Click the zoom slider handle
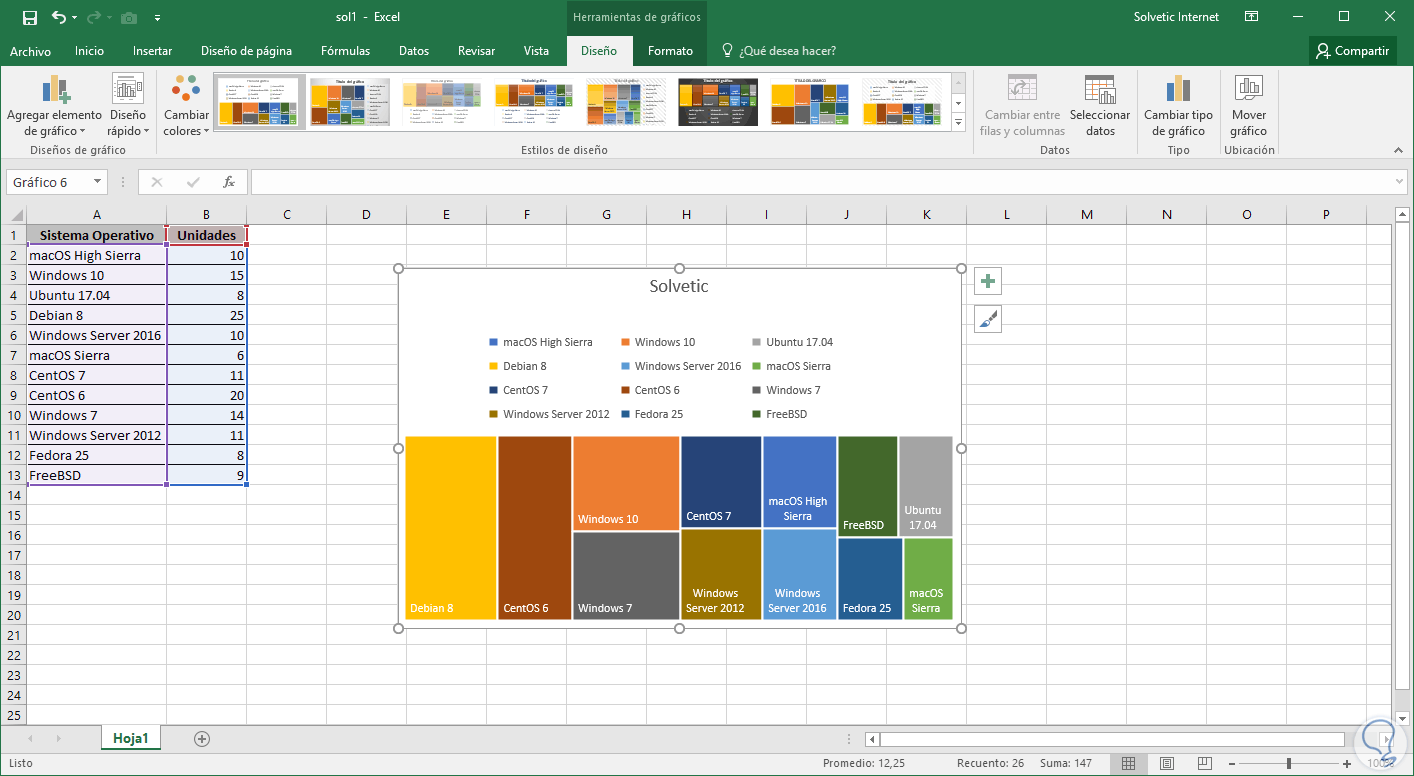 pos(1288,763)
